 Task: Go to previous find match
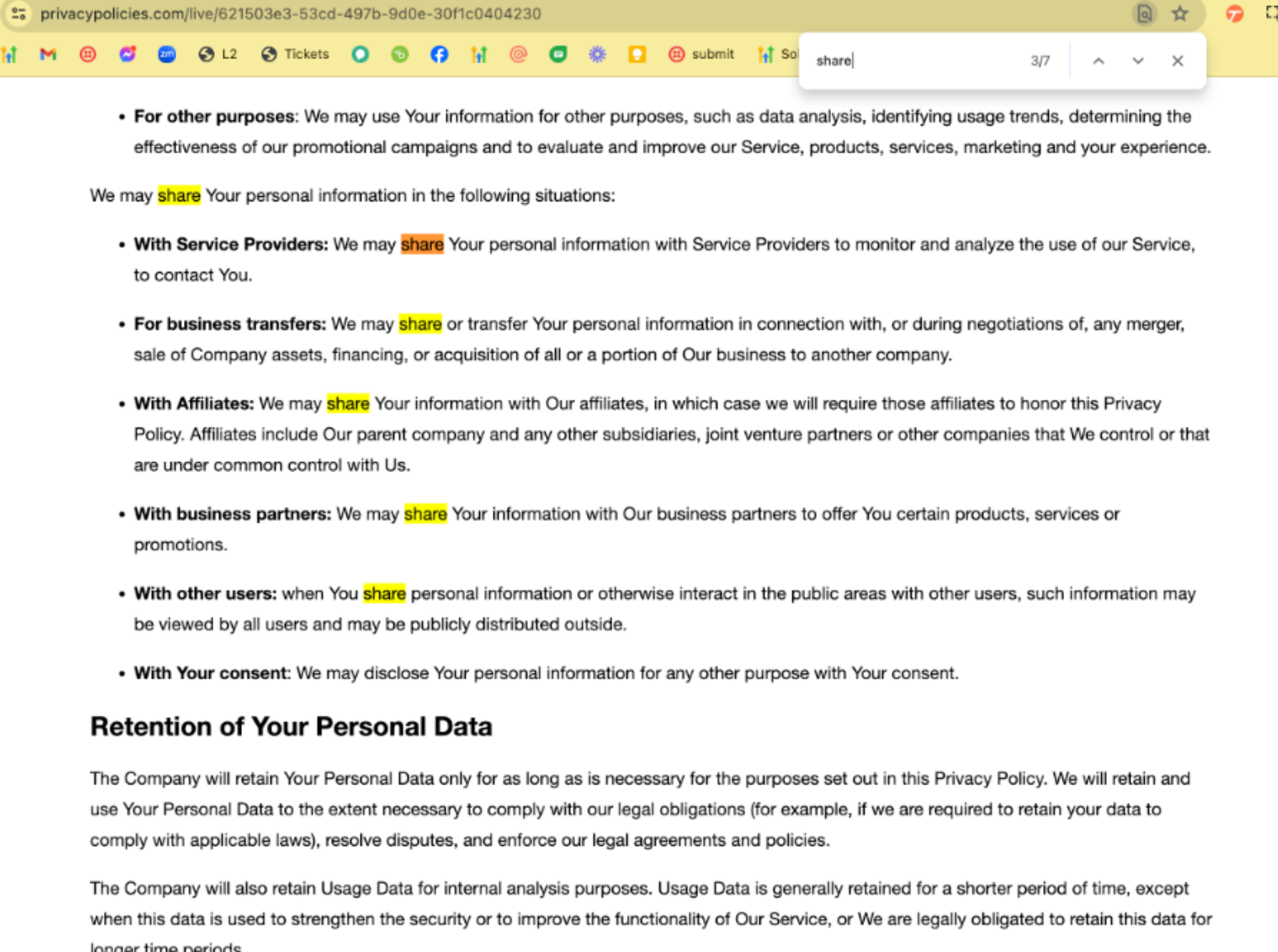pyautogui.click(x=1098, y=61)
